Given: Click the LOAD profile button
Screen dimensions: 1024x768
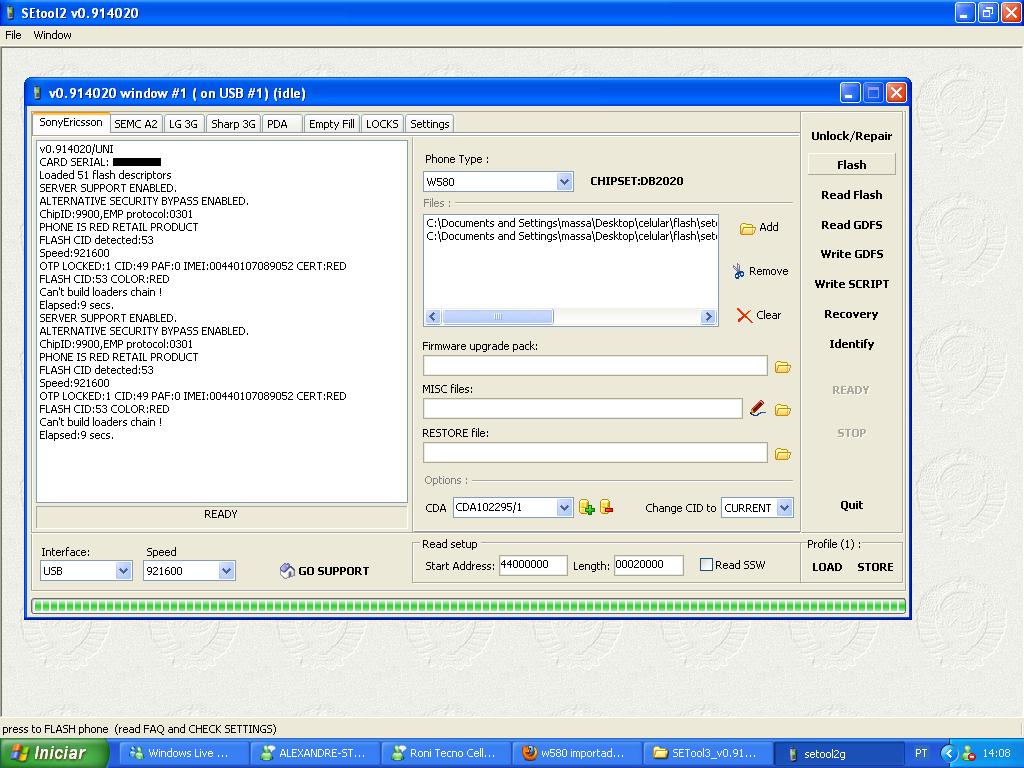Looking at the screenshot, I should 827,567.
